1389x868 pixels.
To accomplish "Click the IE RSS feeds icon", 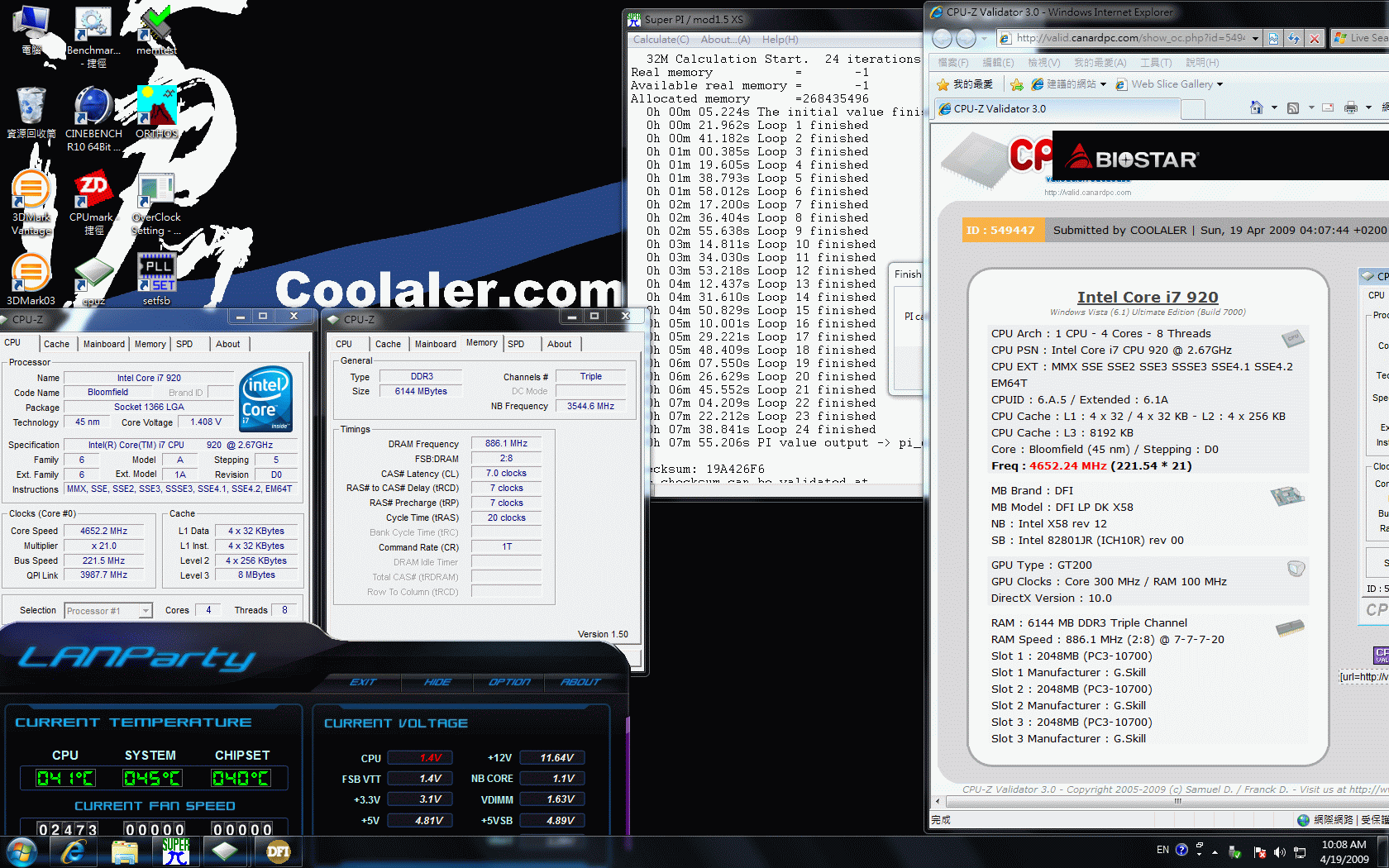I will click(1294, 107).
